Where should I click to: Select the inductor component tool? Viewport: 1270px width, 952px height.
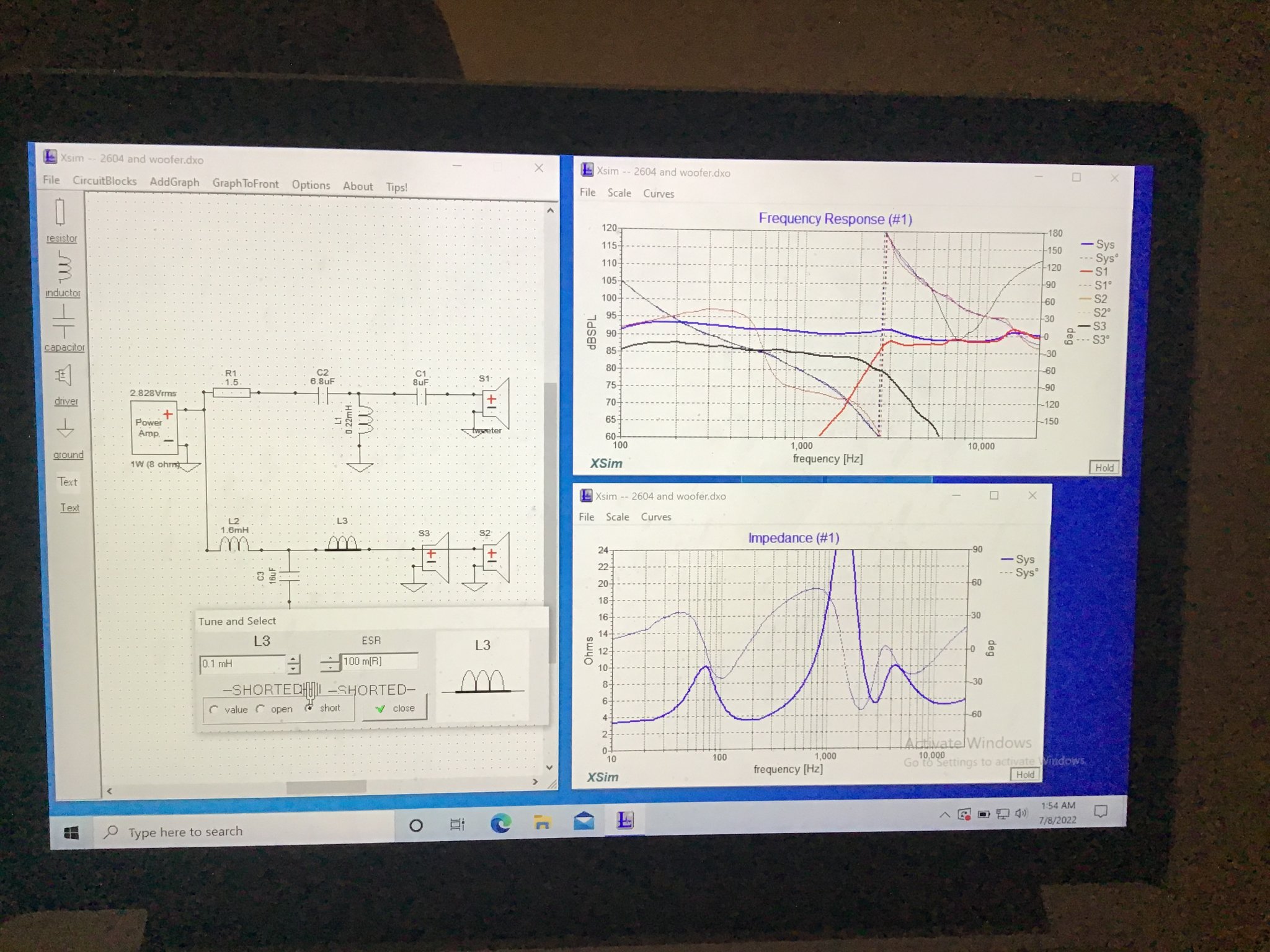[63, 273]
